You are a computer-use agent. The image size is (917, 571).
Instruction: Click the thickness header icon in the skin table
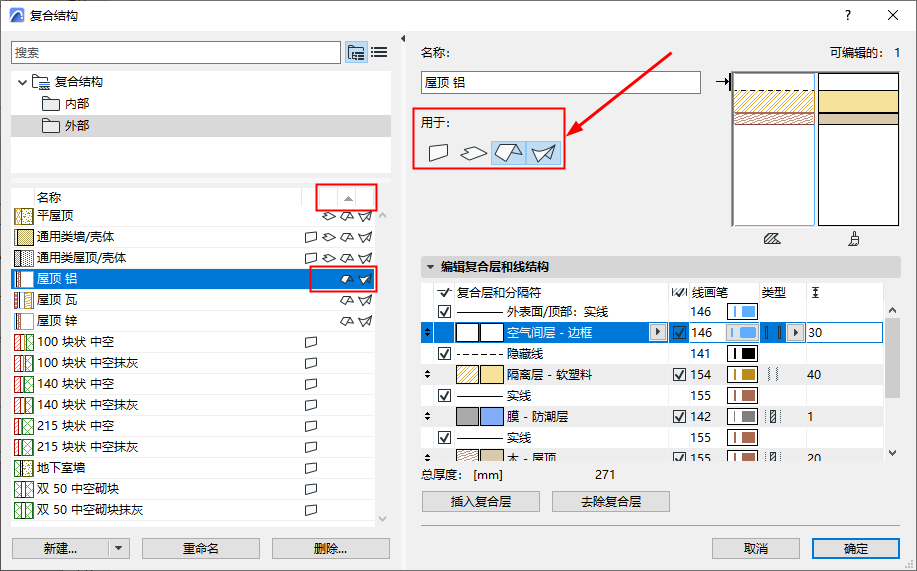(815, 292)
